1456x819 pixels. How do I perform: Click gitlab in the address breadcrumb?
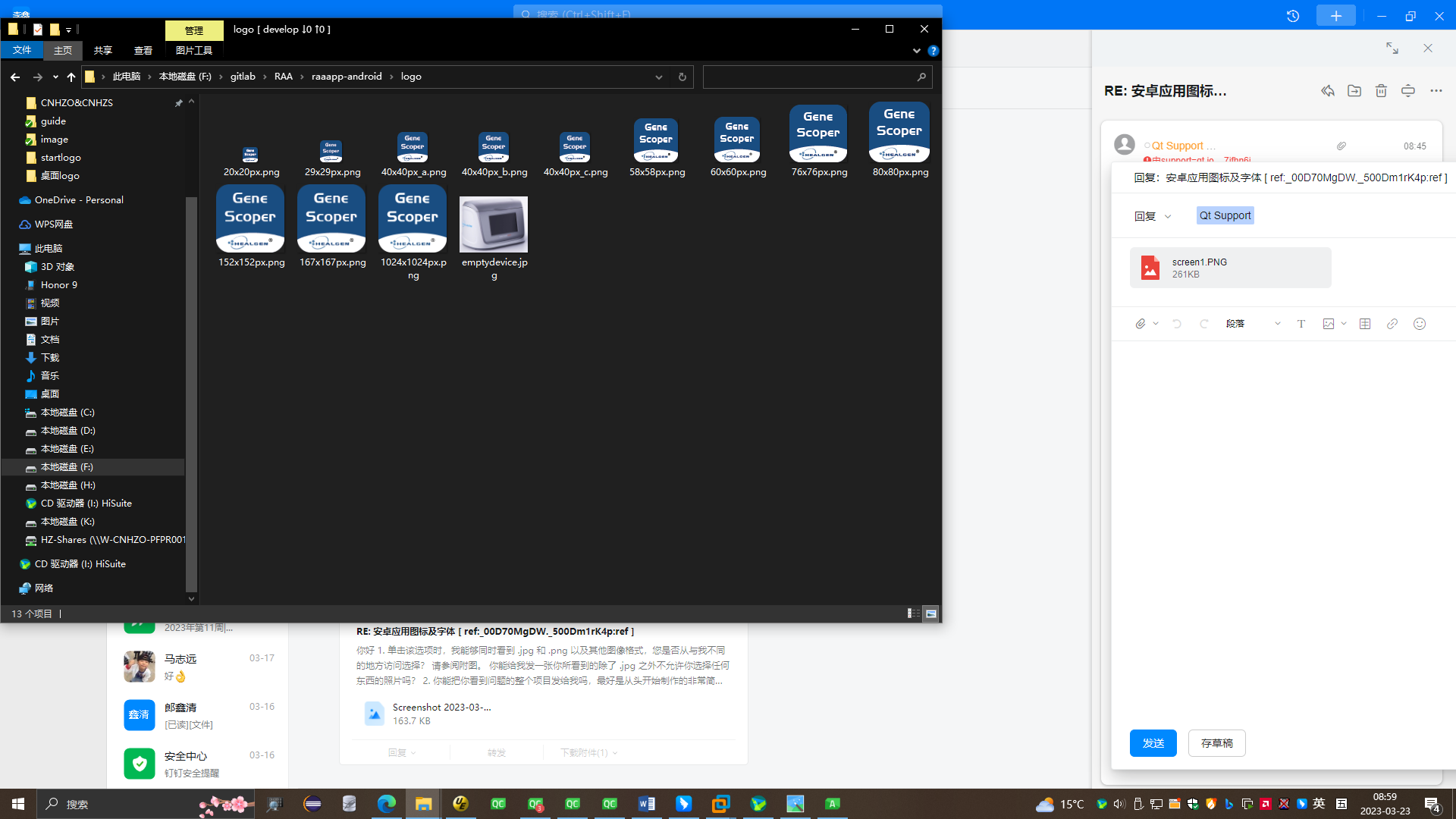243,77
